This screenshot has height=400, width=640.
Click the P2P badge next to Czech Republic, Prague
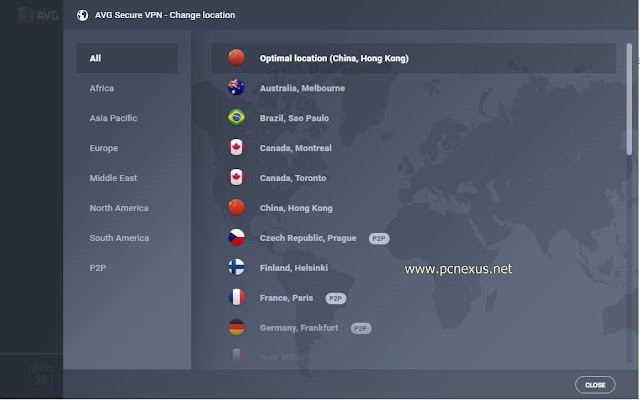tap(379, 238)
